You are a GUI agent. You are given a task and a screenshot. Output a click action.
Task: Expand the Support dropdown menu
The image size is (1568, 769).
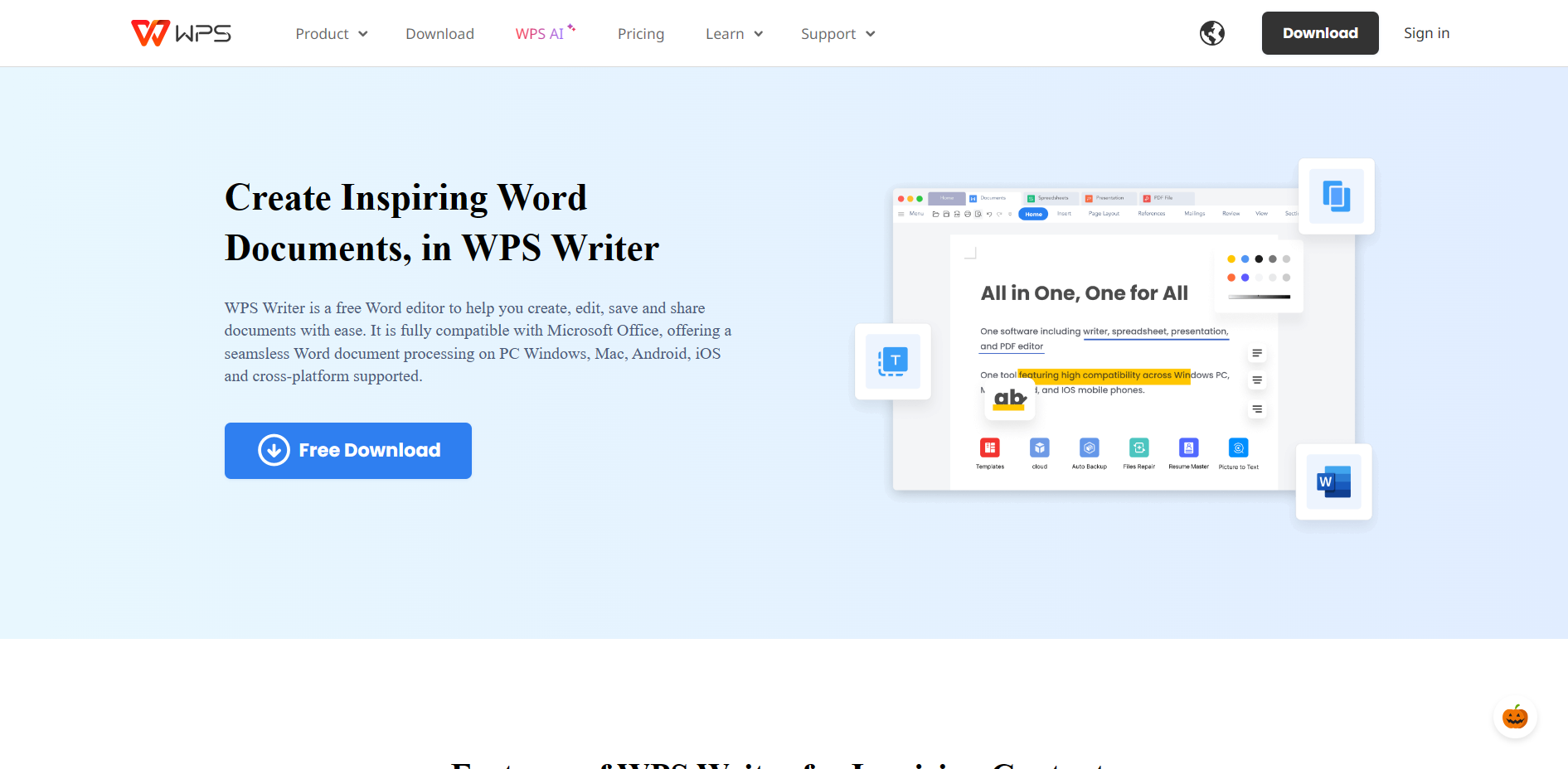pyautogui.click(x=837, y=34)
